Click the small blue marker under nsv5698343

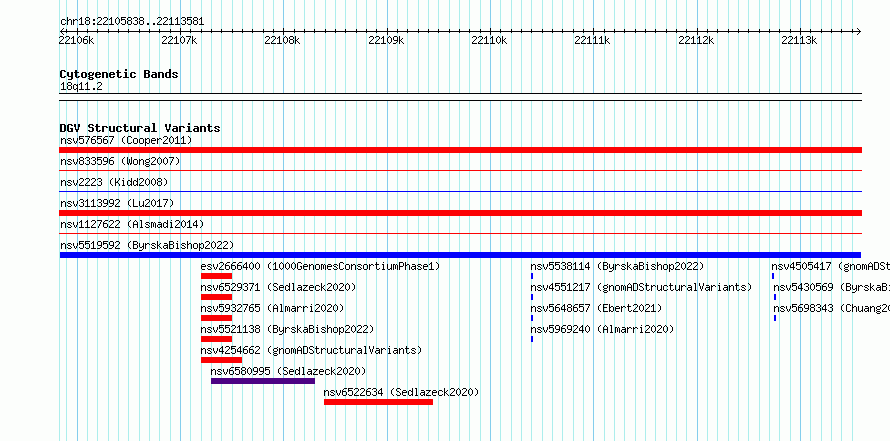(775, 318)
